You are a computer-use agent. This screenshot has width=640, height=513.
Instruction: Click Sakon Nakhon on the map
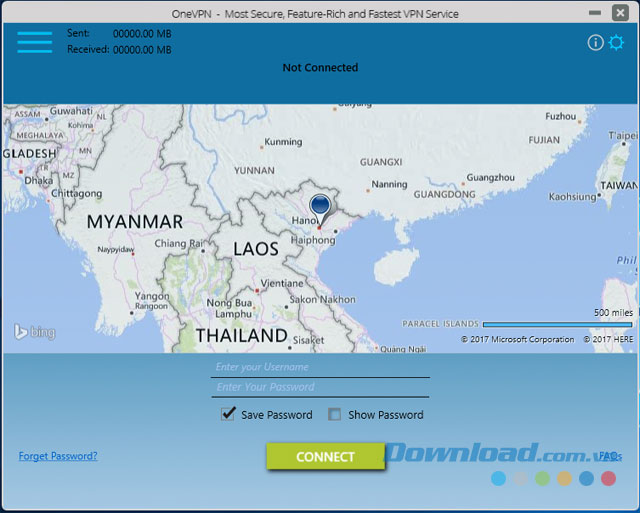pyautogui.click(x=322, y=300)
